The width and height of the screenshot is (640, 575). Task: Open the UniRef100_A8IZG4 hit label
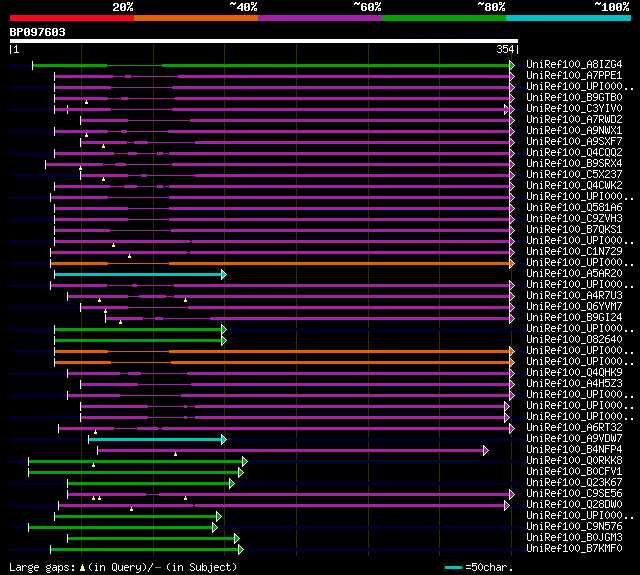(573, 65)
